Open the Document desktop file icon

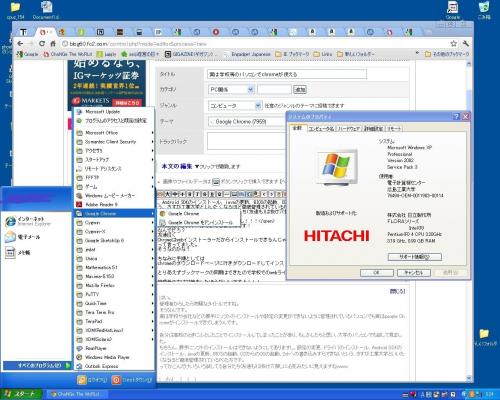tap(46, 10)
